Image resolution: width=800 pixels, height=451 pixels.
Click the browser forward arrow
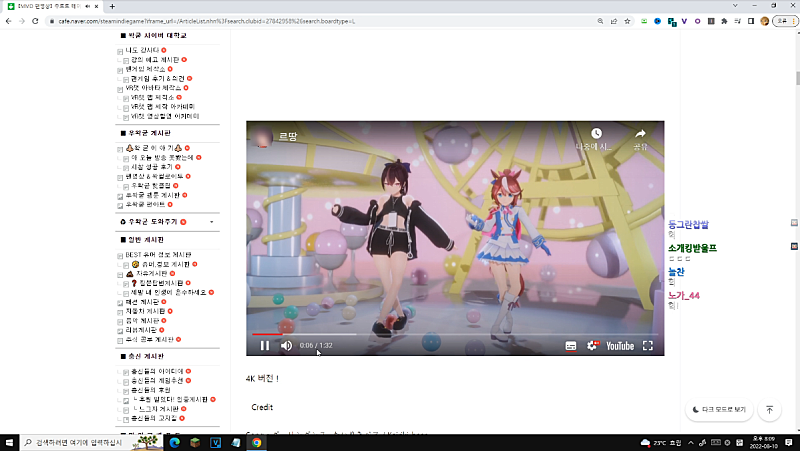(22, 21)
